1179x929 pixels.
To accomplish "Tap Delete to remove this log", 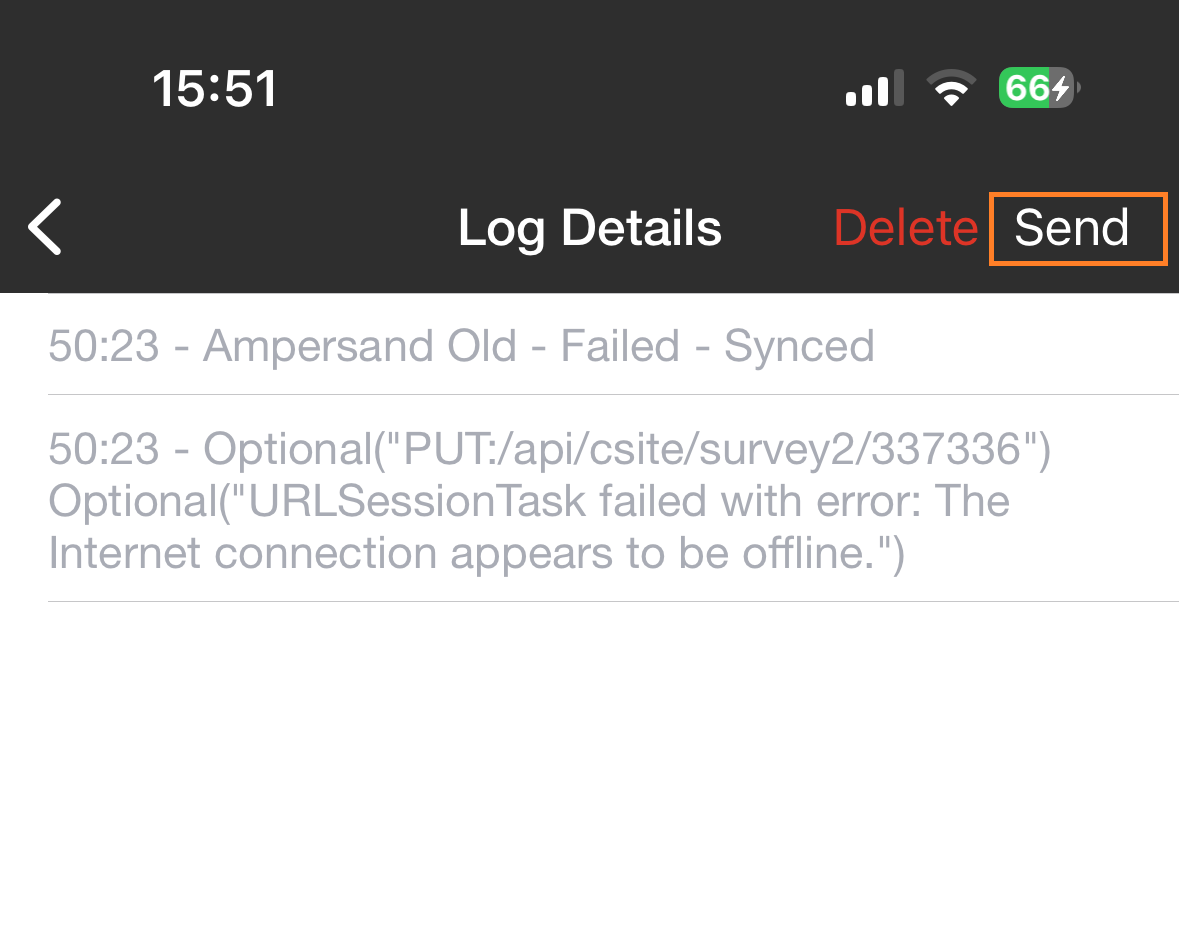I will click(905, 228).
